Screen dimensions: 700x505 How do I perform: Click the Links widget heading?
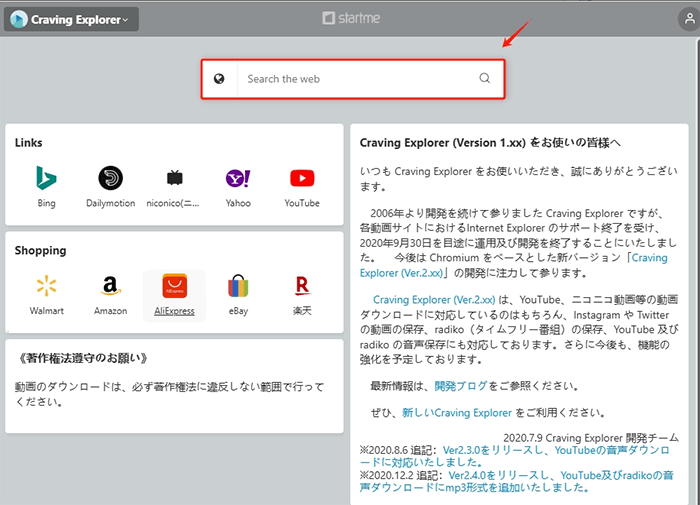[29, 143]
